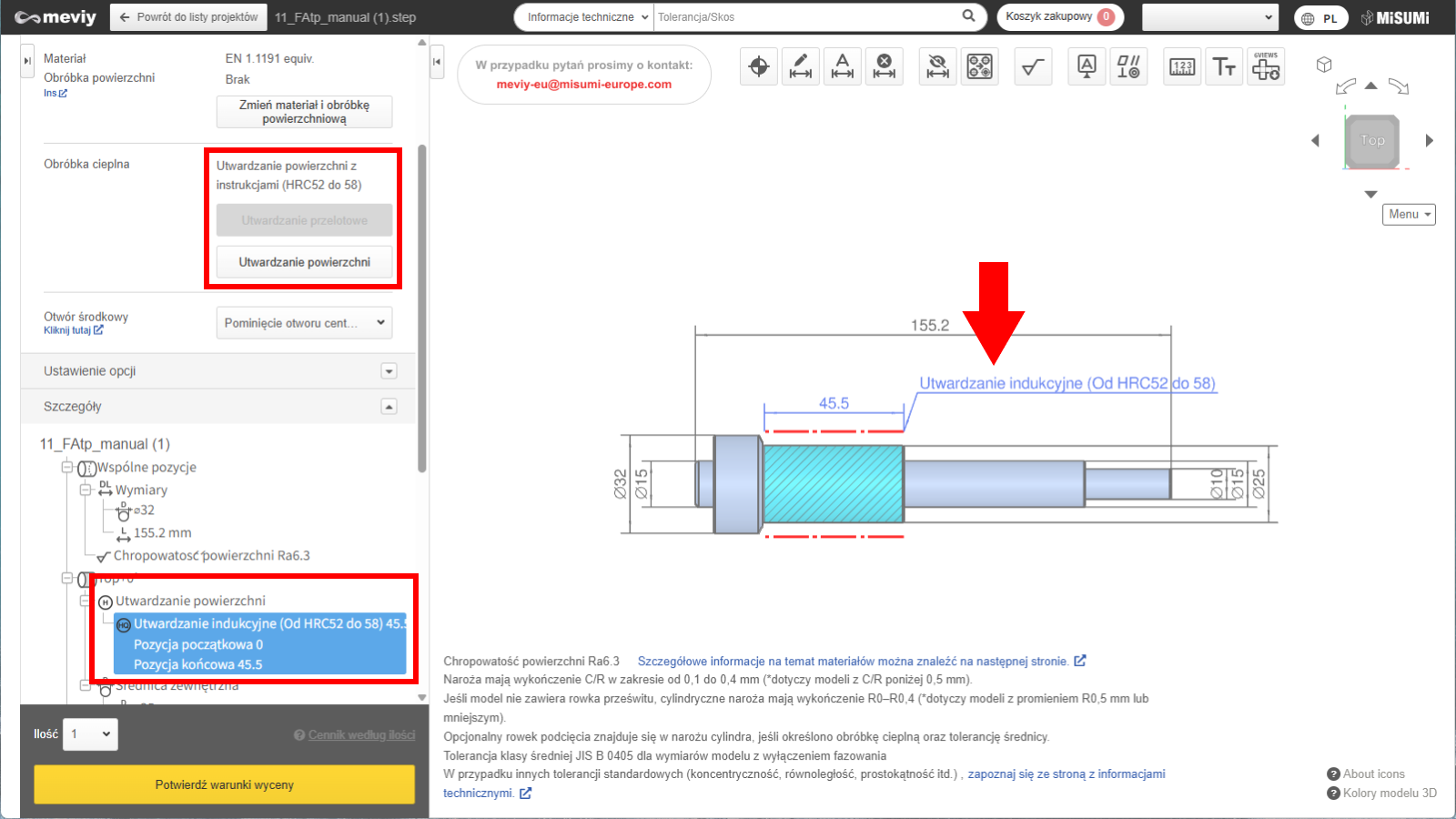Collapse the Wymiary tree branch
Image resolution: width=1456 pixels, height=819 pixels.
click(86, 490)
